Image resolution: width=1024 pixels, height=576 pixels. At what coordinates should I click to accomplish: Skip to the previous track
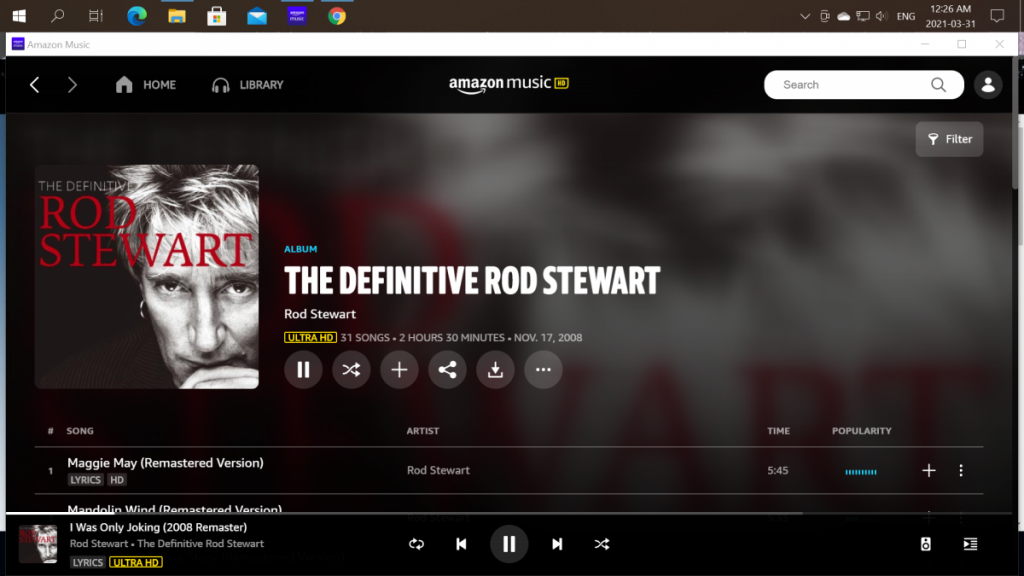[461, 544]
